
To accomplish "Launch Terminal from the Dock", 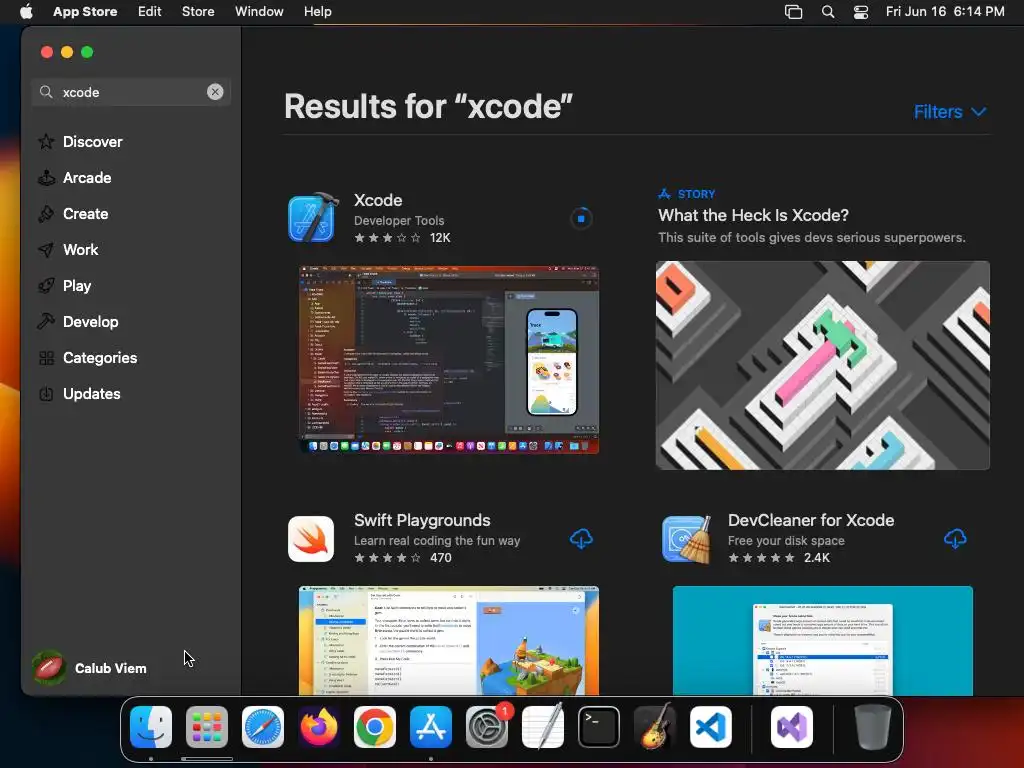I will [x=599, y=727].
